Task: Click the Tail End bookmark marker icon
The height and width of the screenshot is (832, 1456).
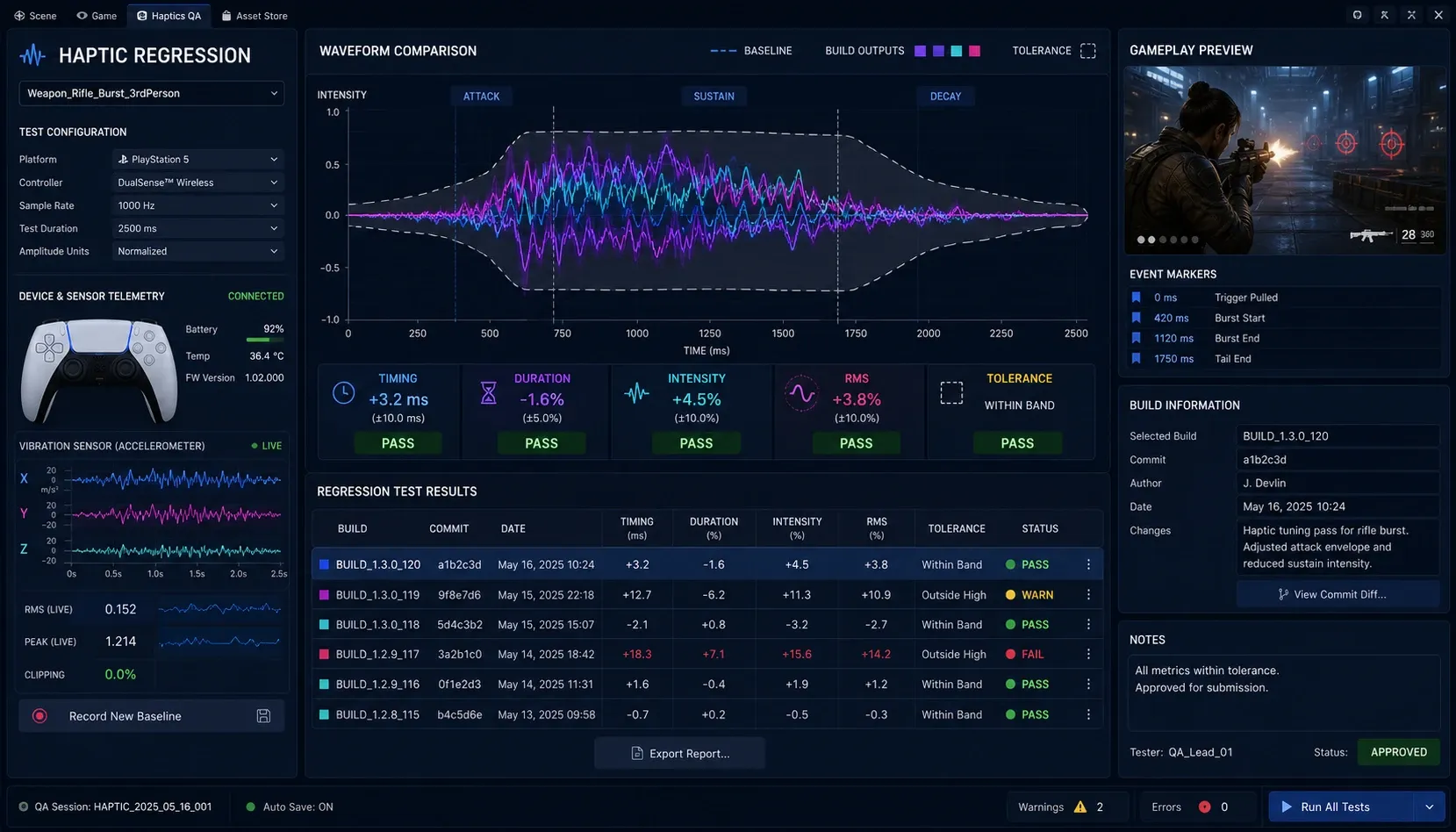Action: tap(1136, 358)
